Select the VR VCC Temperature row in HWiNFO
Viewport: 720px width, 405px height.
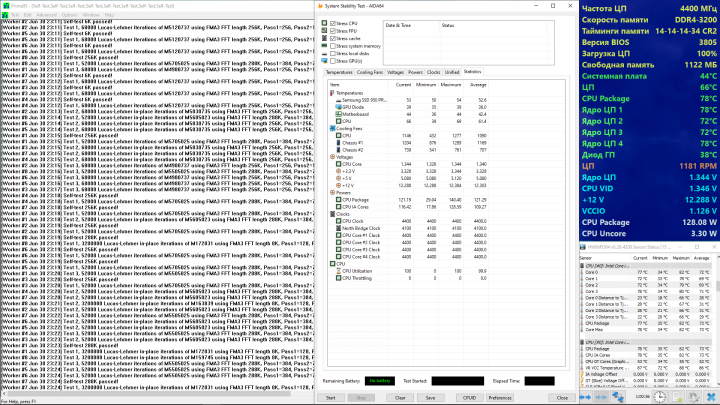[647, 368]
